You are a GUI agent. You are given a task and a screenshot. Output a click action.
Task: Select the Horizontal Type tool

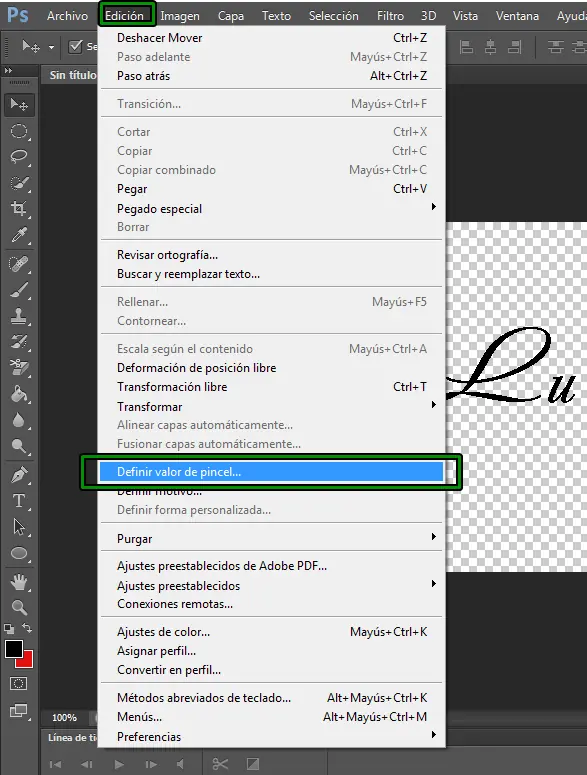pos(19,501)
